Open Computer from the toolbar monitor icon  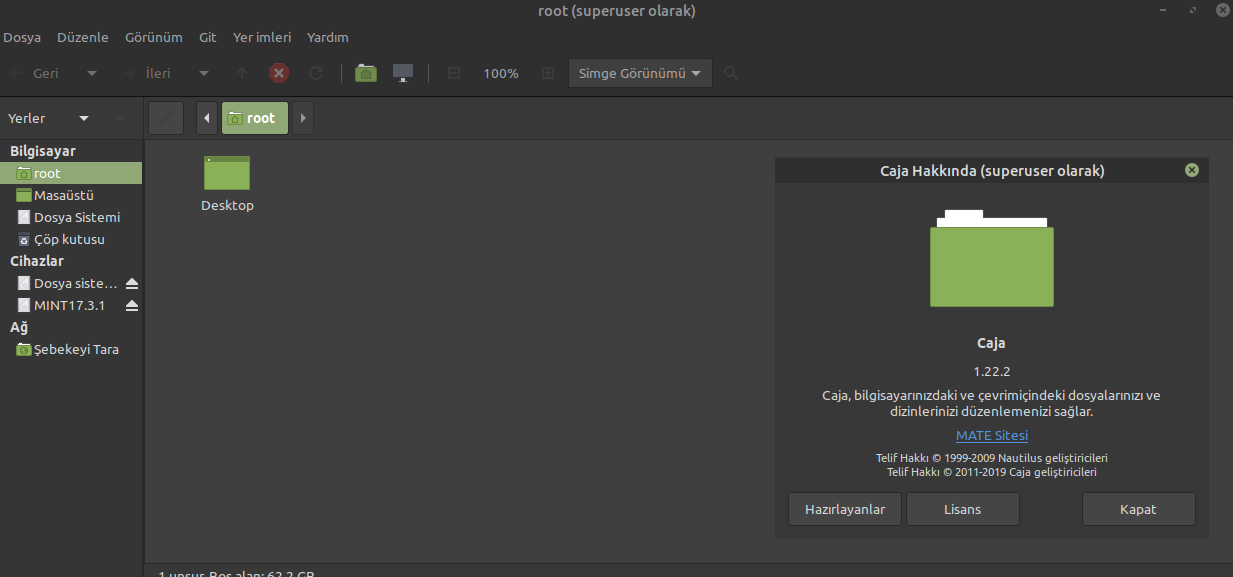pos(403,73)
